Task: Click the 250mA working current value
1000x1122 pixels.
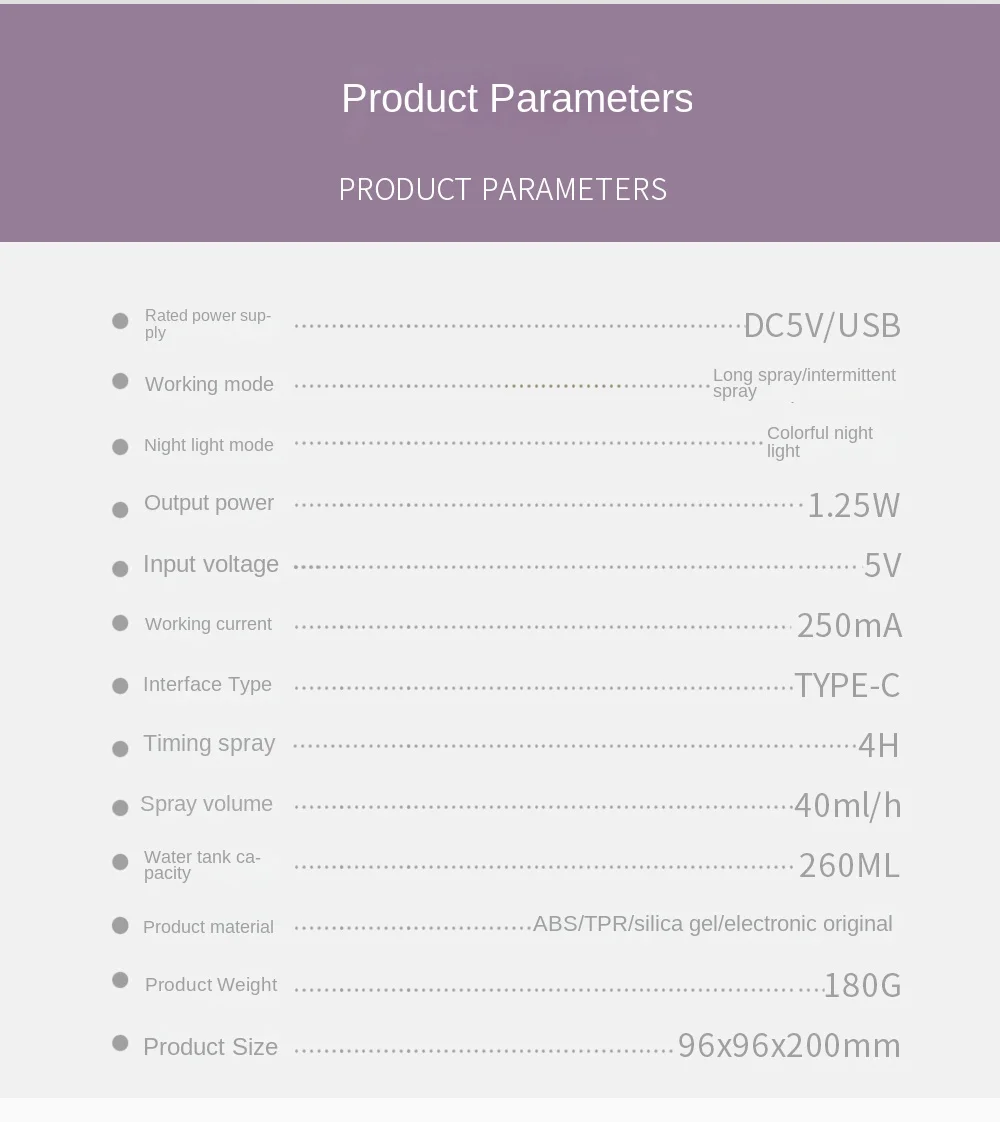Action: 849,626
